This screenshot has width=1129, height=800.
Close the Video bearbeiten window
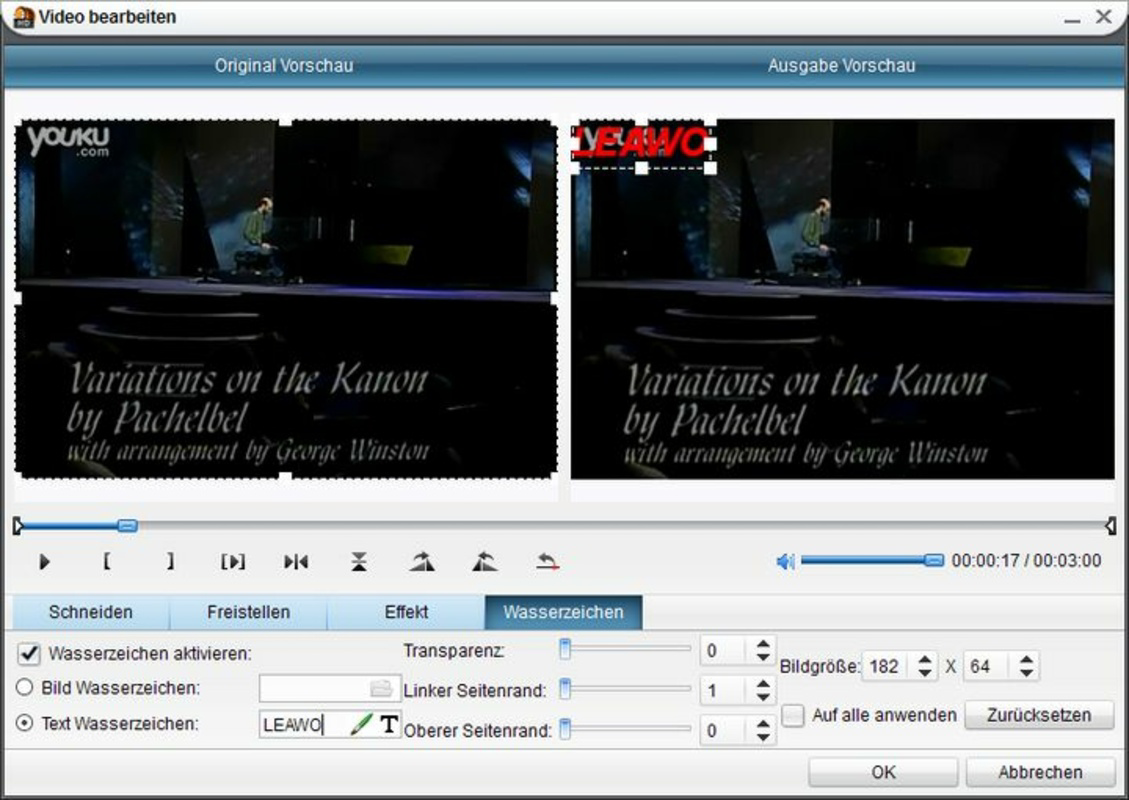(1104, 16)
